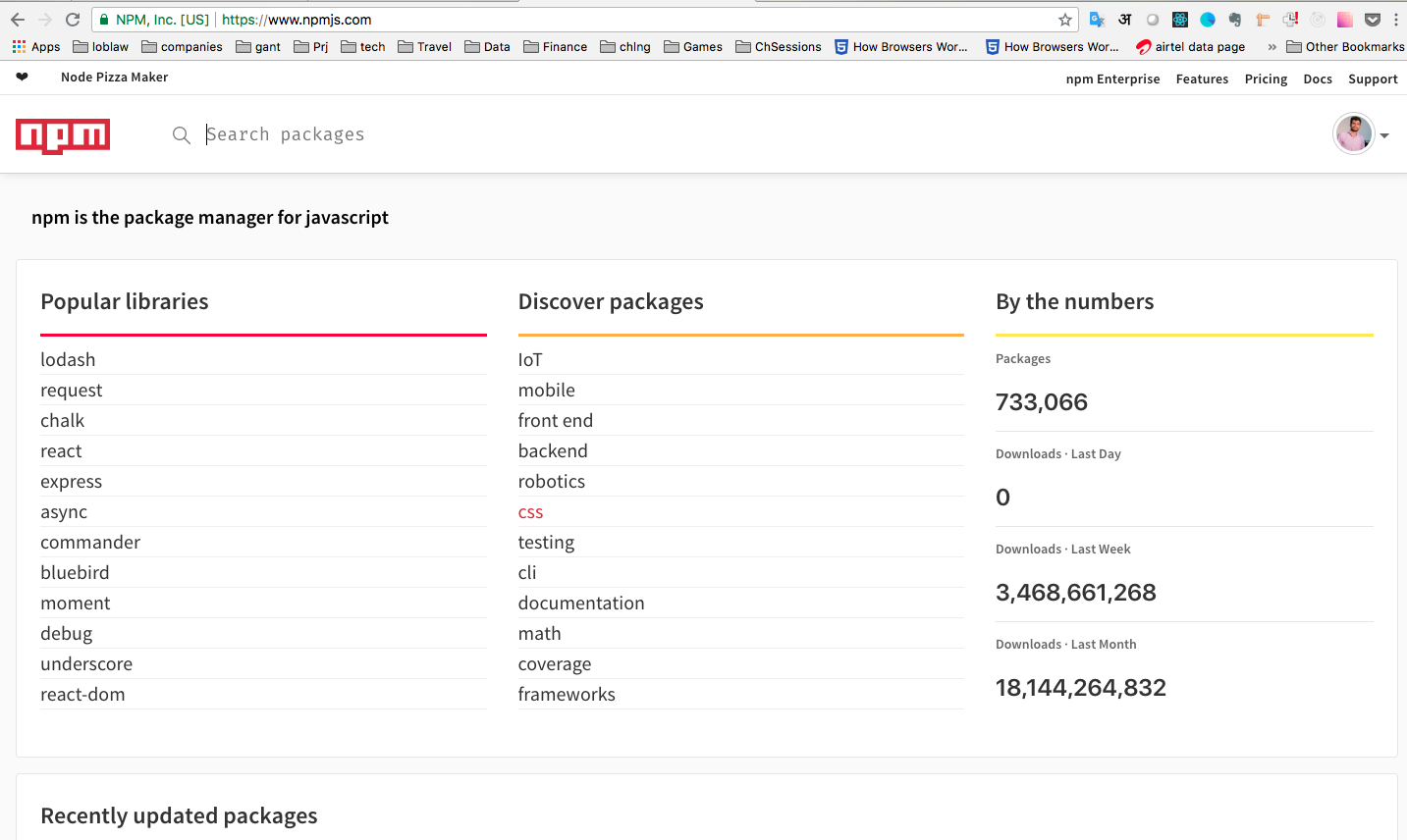Open the Apps grid shortcut

36,47
